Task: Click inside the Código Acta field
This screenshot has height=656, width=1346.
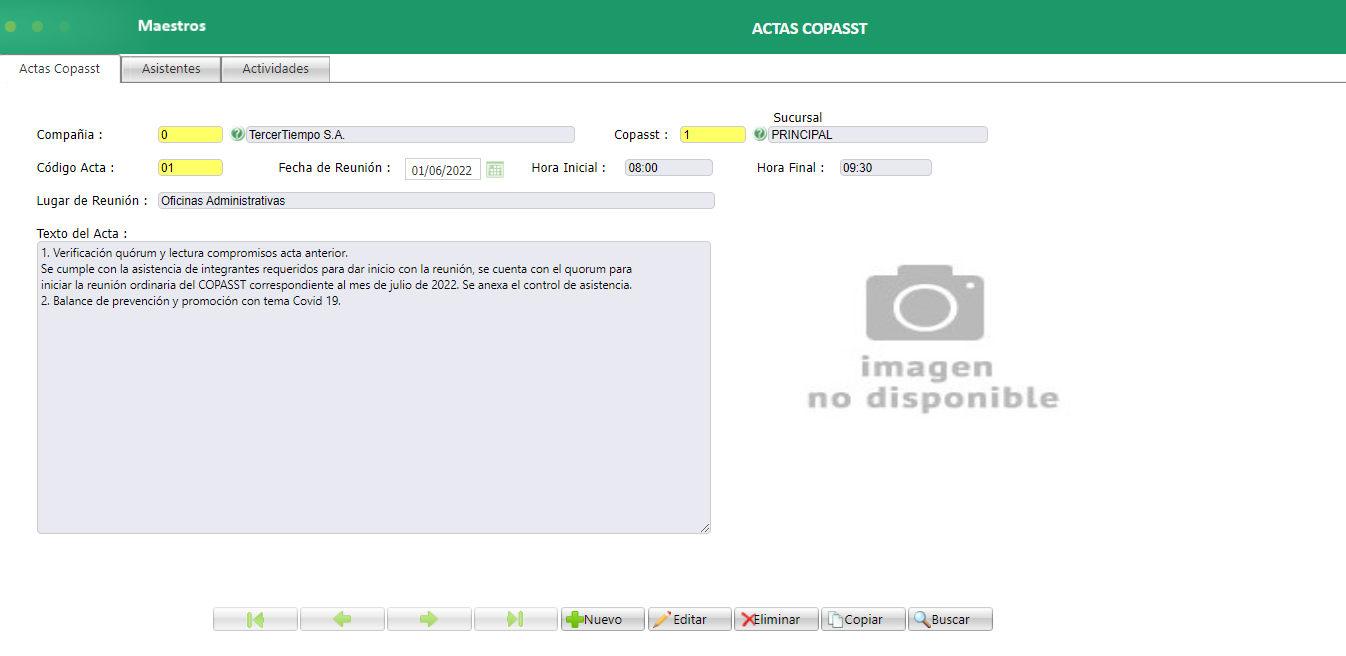Action: tap(189, 167)
